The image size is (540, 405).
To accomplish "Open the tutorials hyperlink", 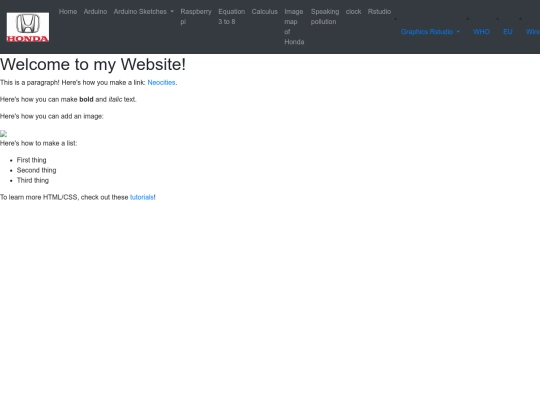I will coord(142,197).
